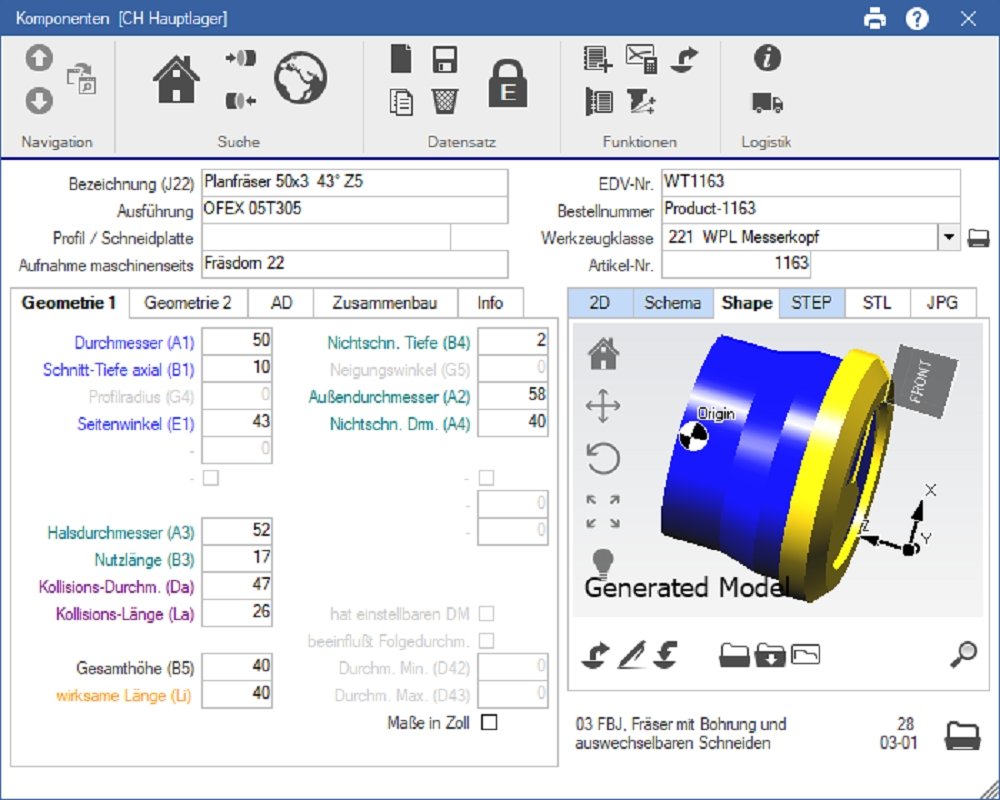Image resolution: width=1000 pixels, height=800 pixels.
Task: Click the Außendurchmesser (A2) value field
Action: [x=513, y=396]
